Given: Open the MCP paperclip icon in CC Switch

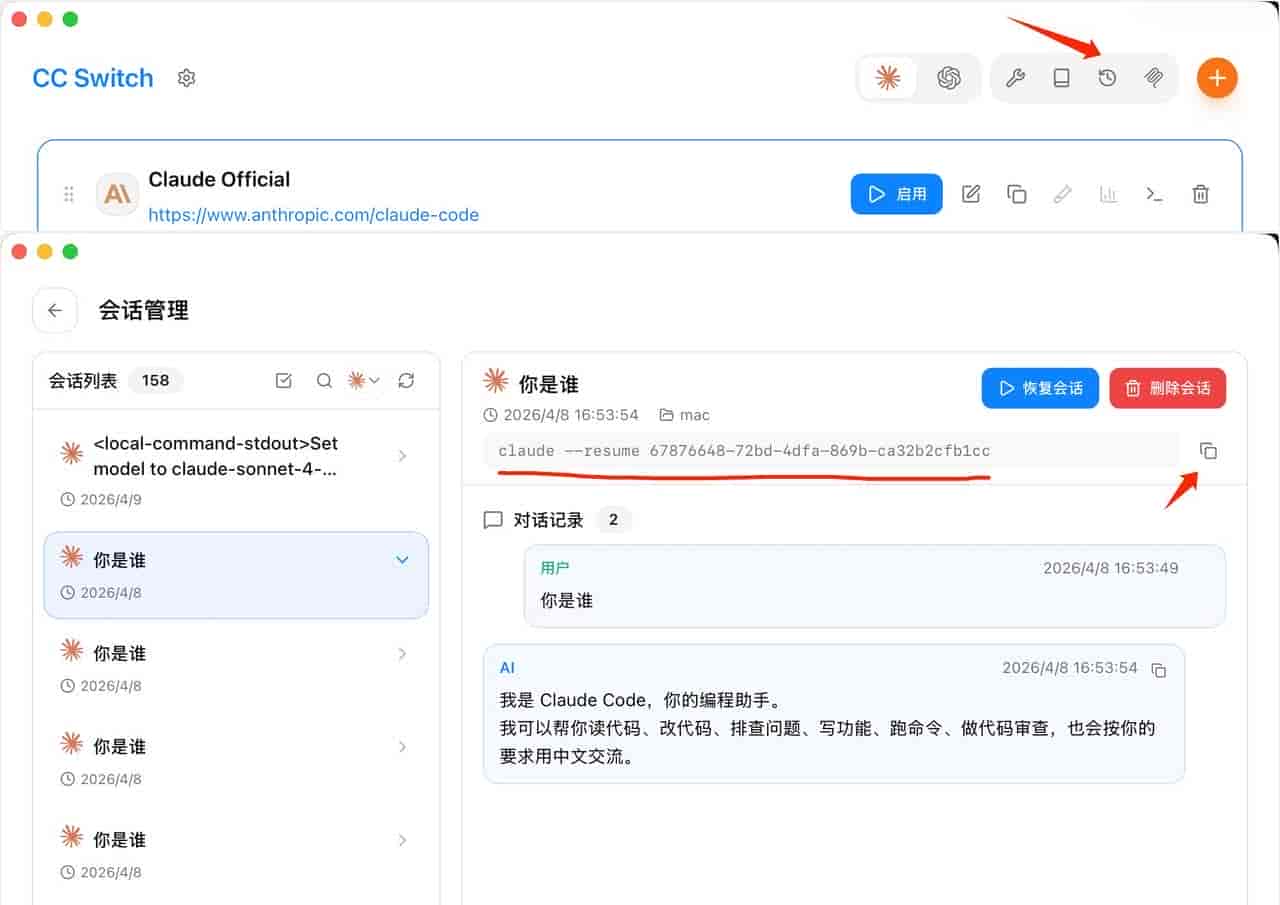Looking at the screenshot, I should [1153, 78].
